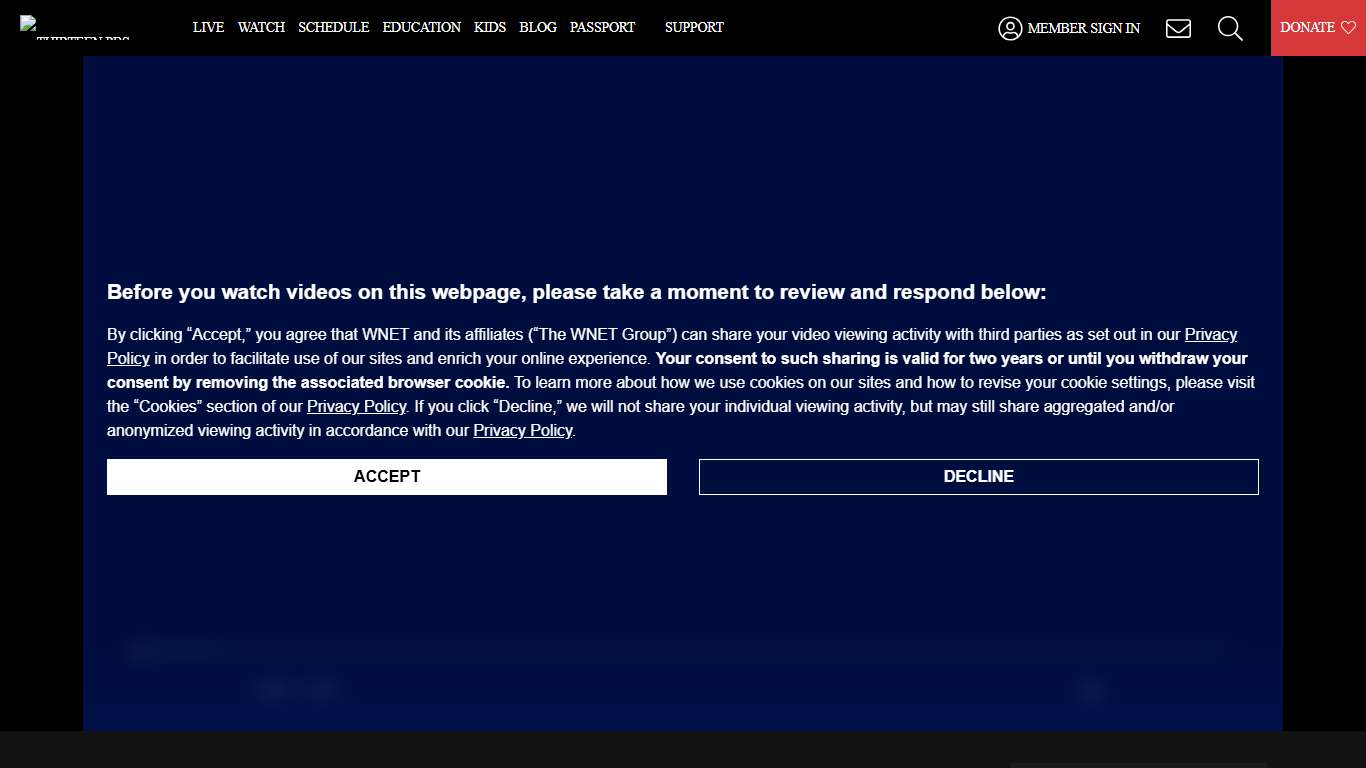The width and height of the screenshot is (1366, 768).
Task: Click the MEMBER SIGN IN text link
Action: (x=1084, y=28)
